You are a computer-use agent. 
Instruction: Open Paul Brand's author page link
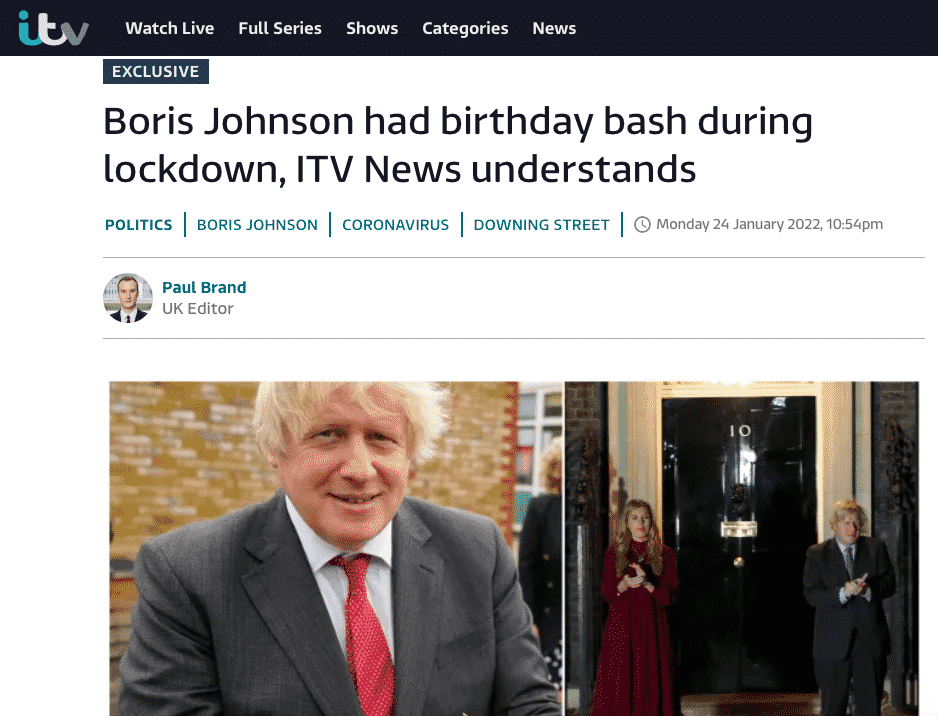tap(204, 287)
